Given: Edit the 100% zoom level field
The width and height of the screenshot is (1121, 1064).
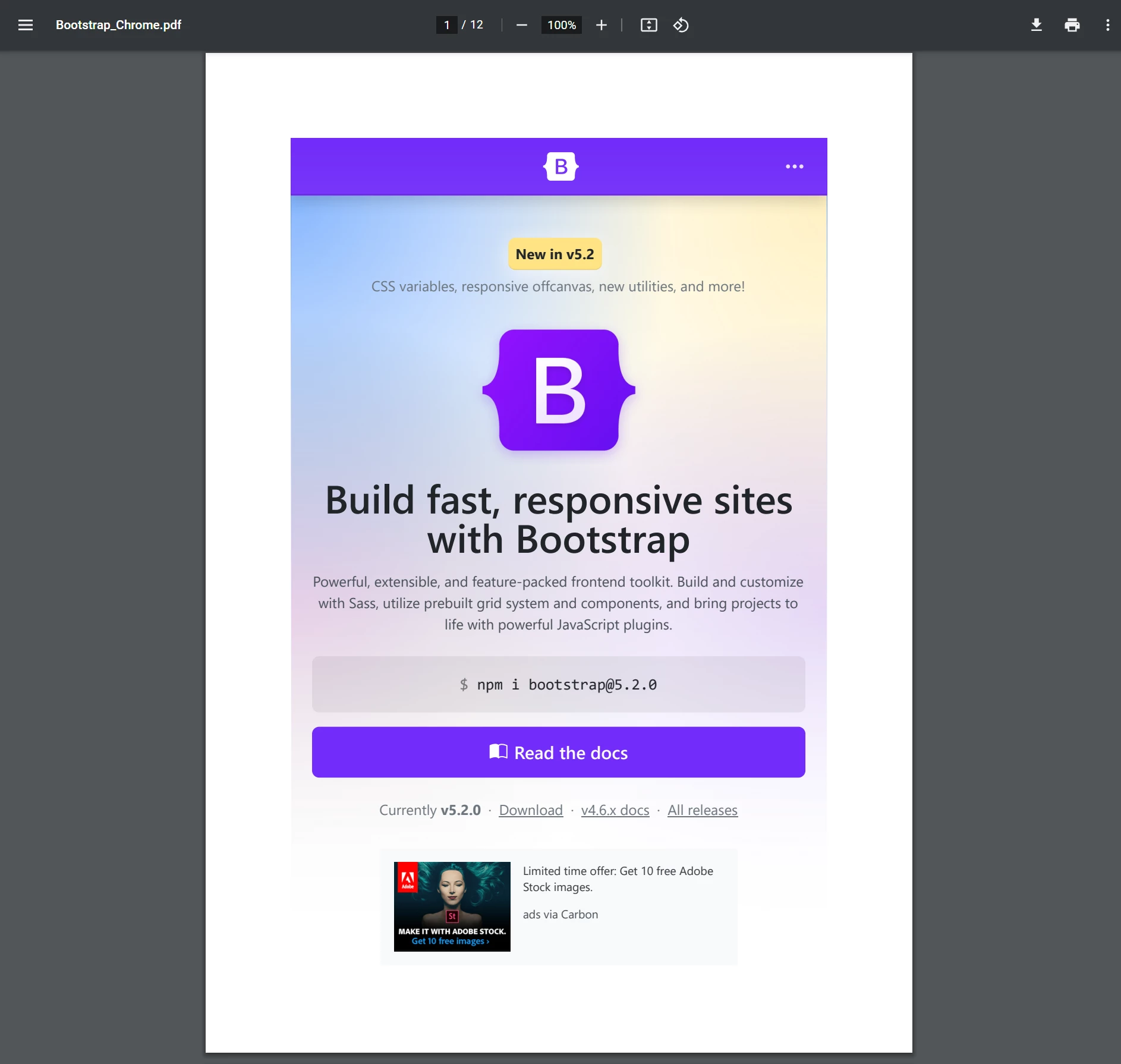Looking at the screenshot, I should (x=561, y=25).
